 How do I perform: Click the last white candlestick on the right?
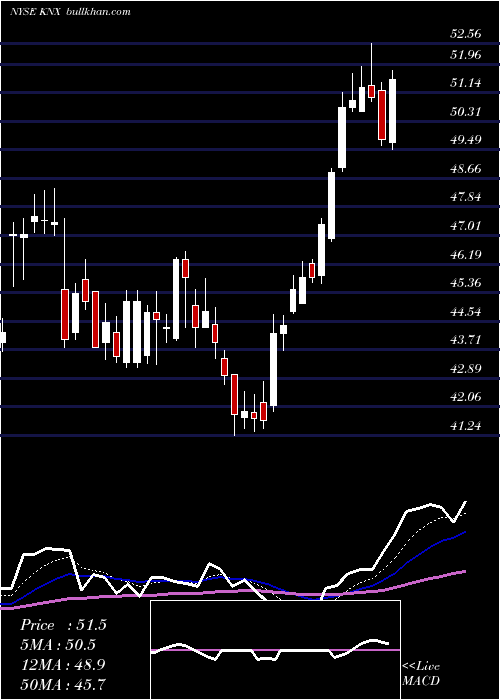coord(392,110)
